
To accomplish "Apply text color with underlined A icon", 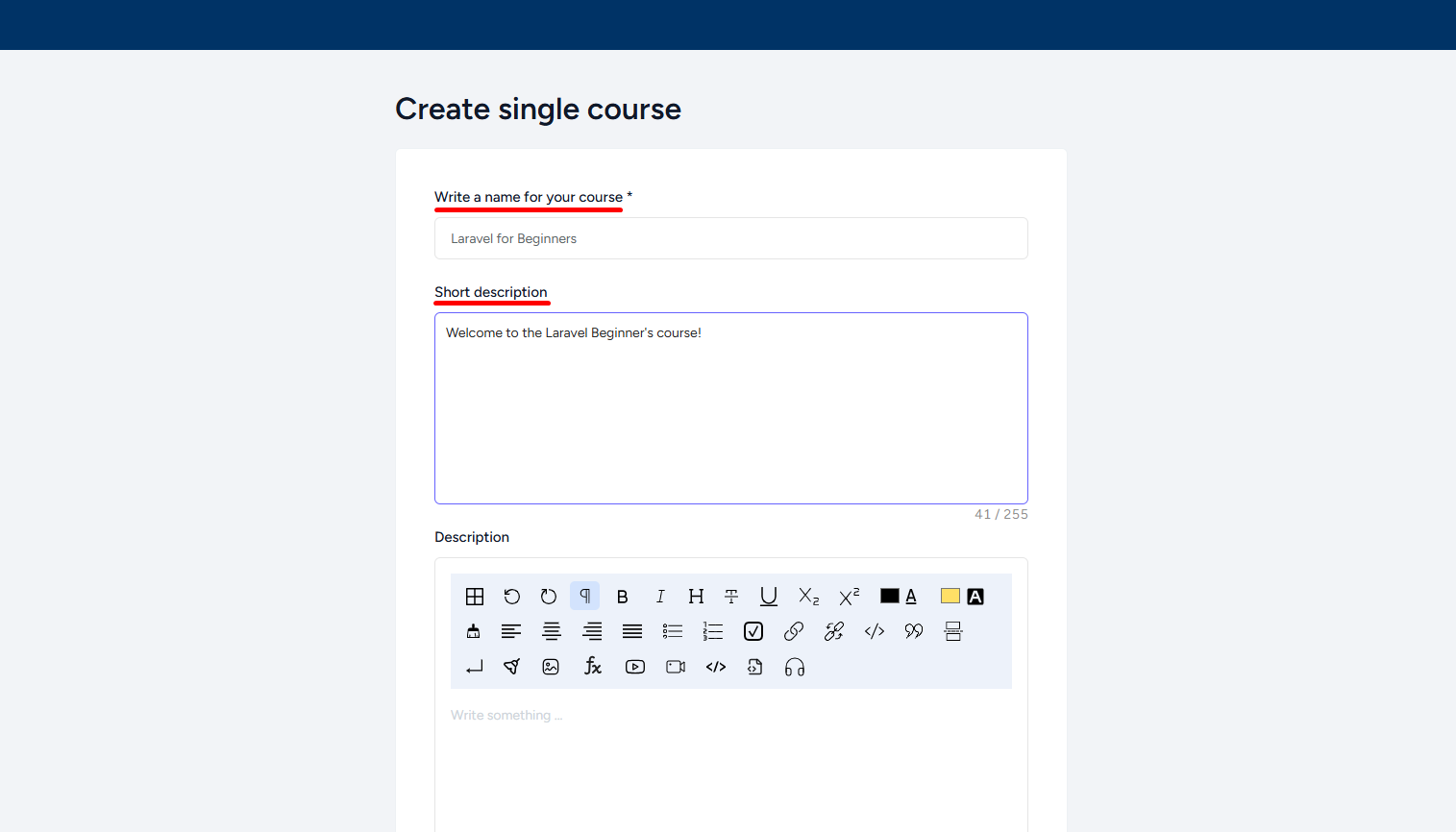I will click(911, 597).
